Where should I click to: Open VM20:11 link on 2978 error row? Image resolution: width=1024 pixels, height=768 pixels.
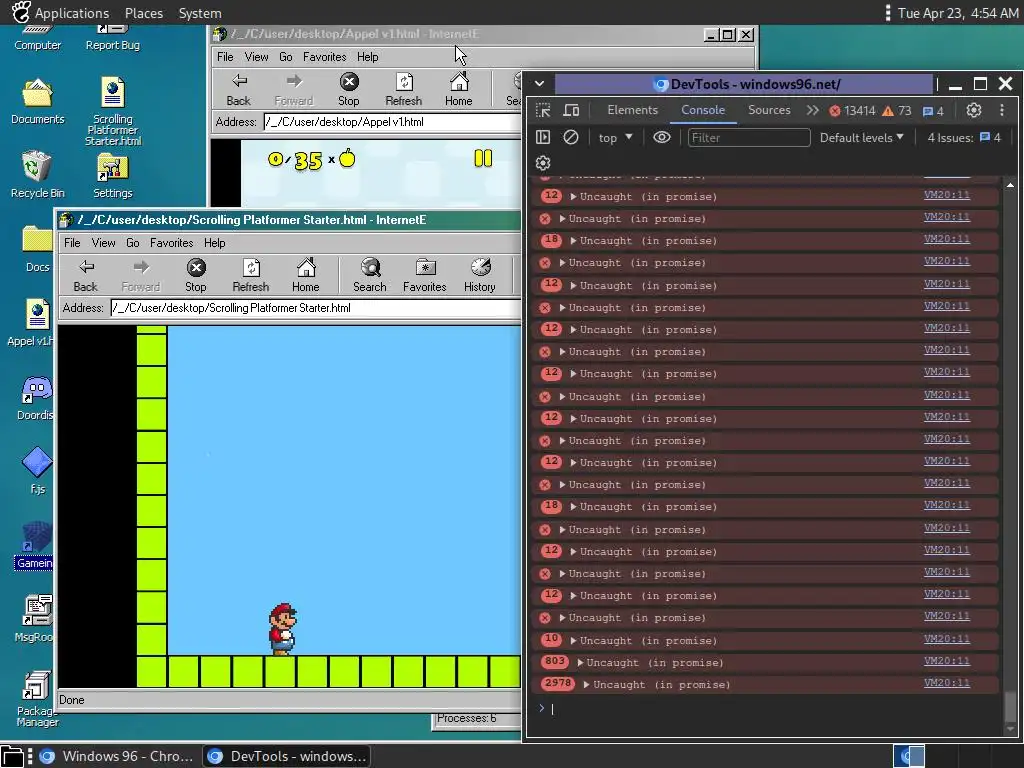(946, 683)
